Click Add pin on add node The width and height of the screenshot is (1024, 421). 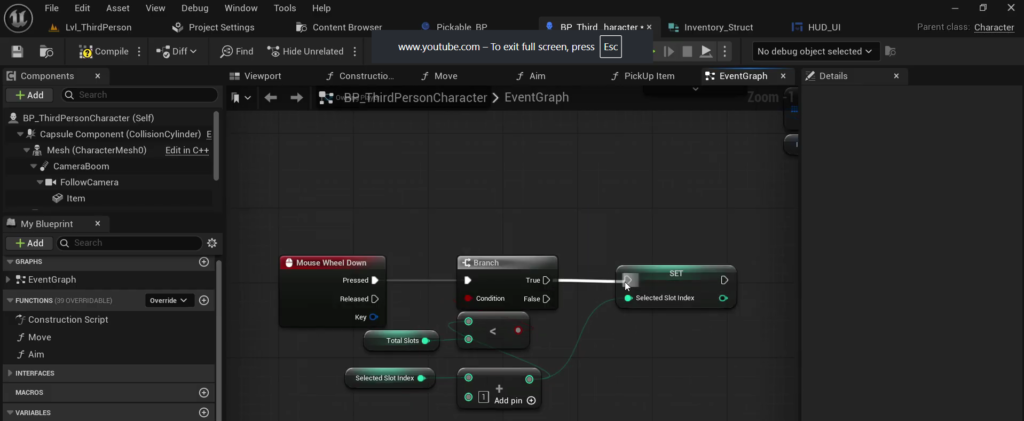point(515,400)
